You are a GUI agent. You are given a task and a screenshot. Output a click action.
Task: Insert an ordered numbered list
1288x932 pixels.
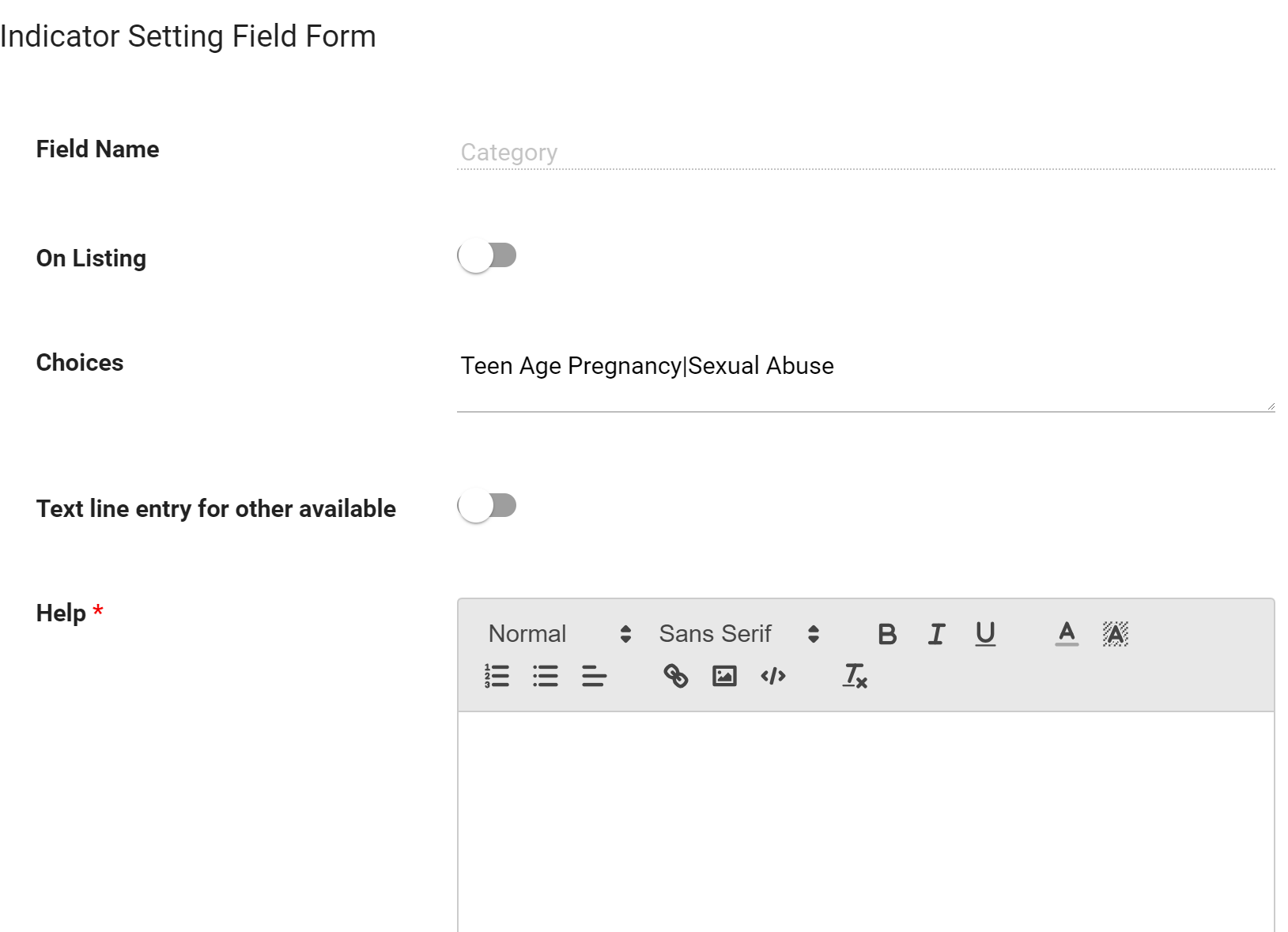tap(497, 676)
